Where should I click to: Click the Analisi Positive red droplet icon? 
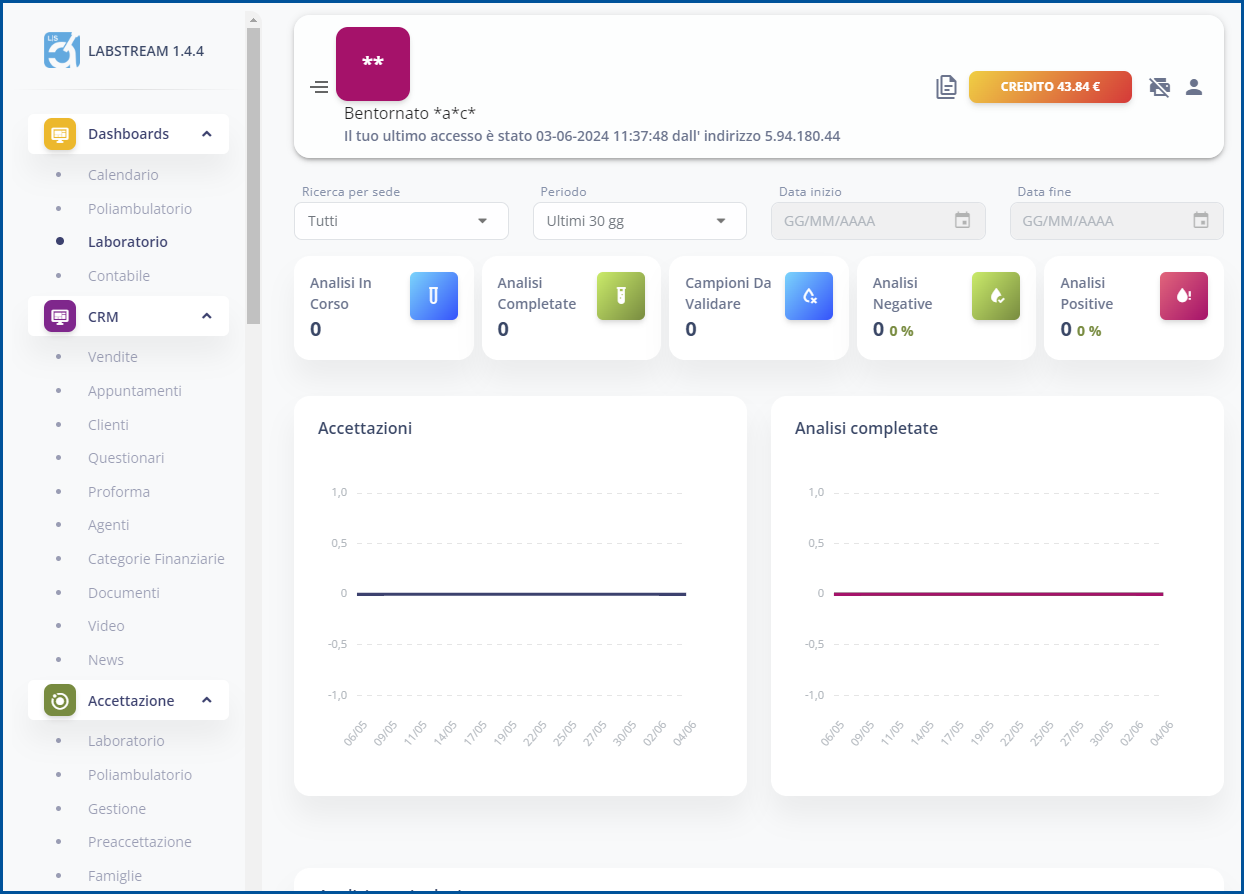1183,296
